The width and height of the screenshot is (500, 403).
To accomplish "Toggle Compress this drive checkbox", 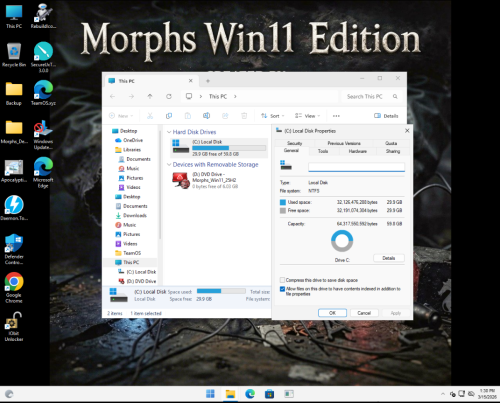I will 283,280.
